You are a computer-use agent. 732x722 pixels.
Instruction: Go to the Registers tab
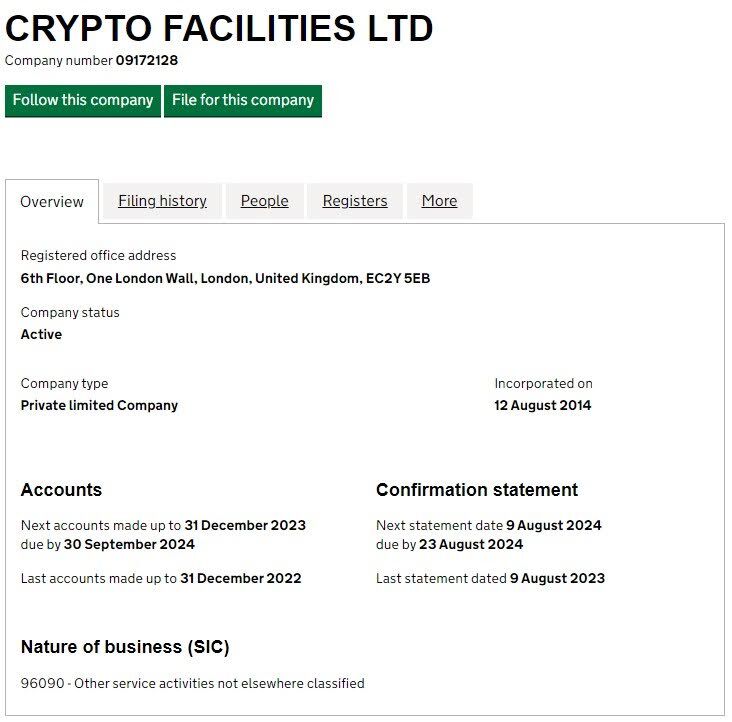pyautogui.click(x=354, y=201)
